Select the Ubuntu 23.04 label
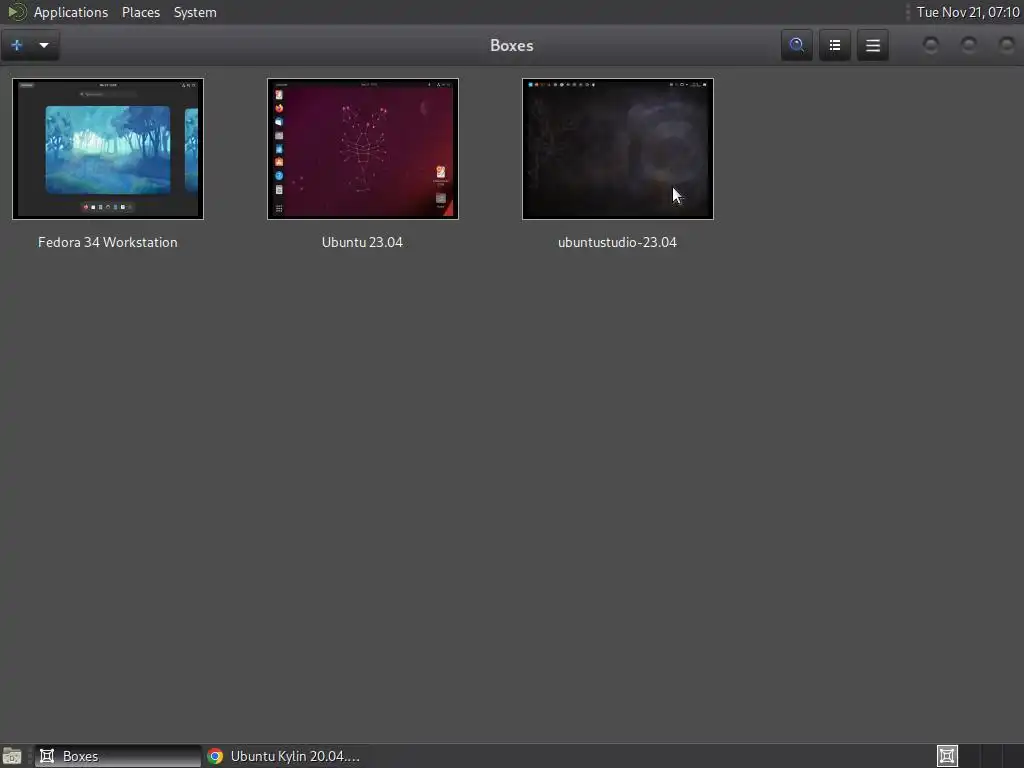 (x=362, y=242)
